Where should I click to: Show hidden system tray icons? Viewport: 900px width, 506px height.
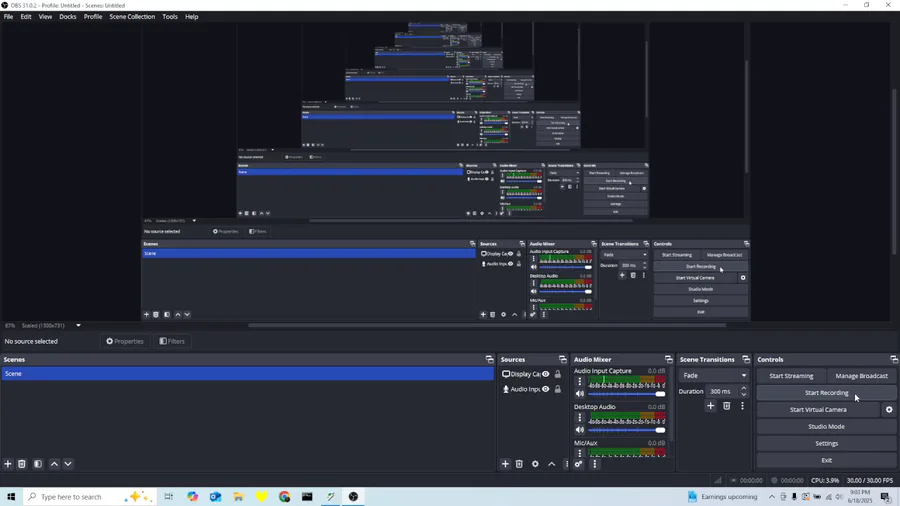coord(771,497)
